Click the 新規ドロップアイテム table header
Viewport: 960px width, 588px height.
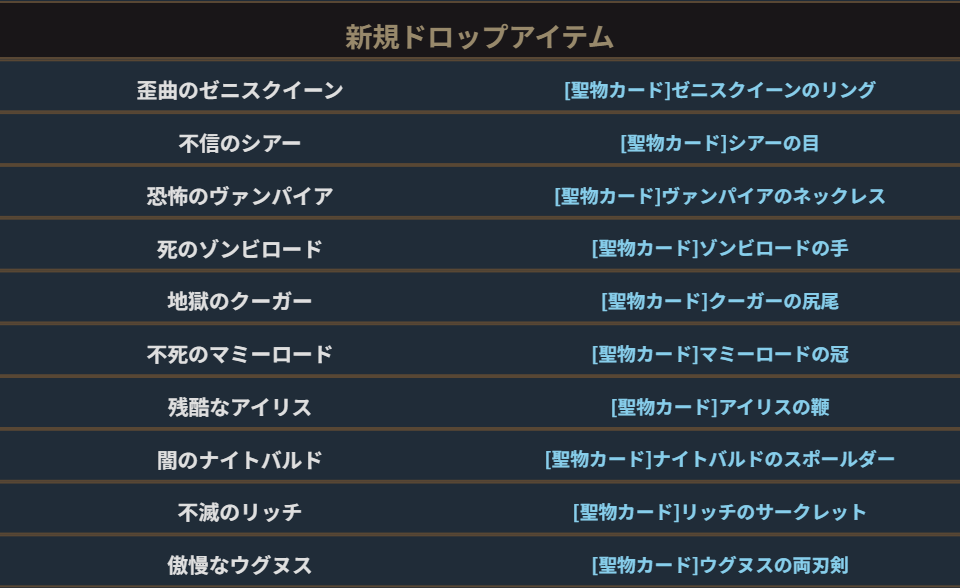coord(479,37)
